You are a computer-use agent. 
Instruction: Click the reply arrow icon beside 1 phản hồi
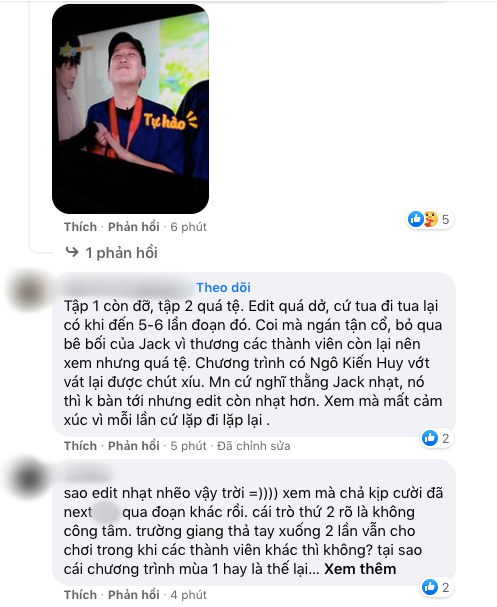(72, 252)
